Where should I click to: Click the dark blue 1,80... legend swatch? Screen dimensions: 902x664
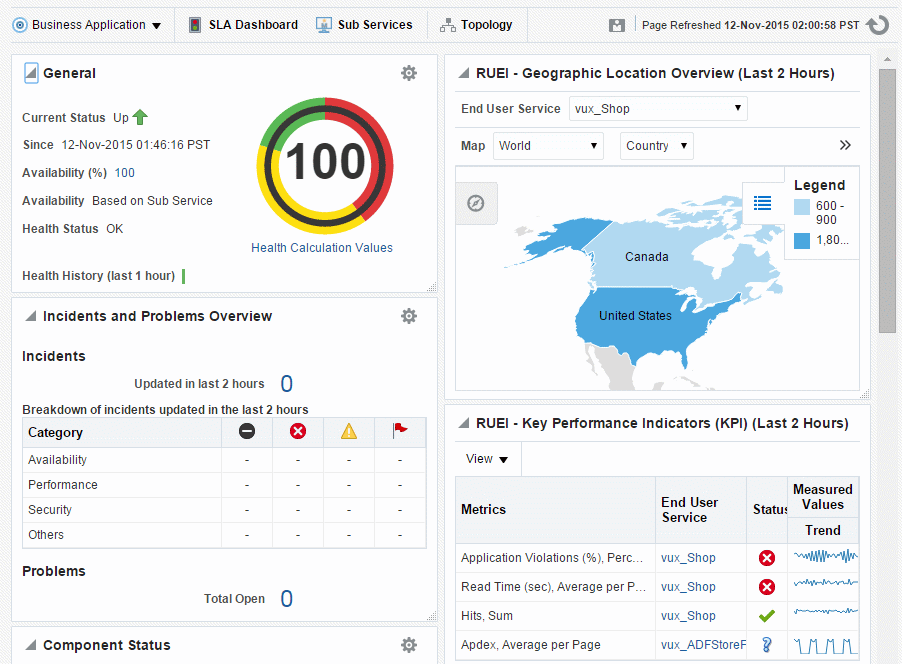click(x=801, y=241)
